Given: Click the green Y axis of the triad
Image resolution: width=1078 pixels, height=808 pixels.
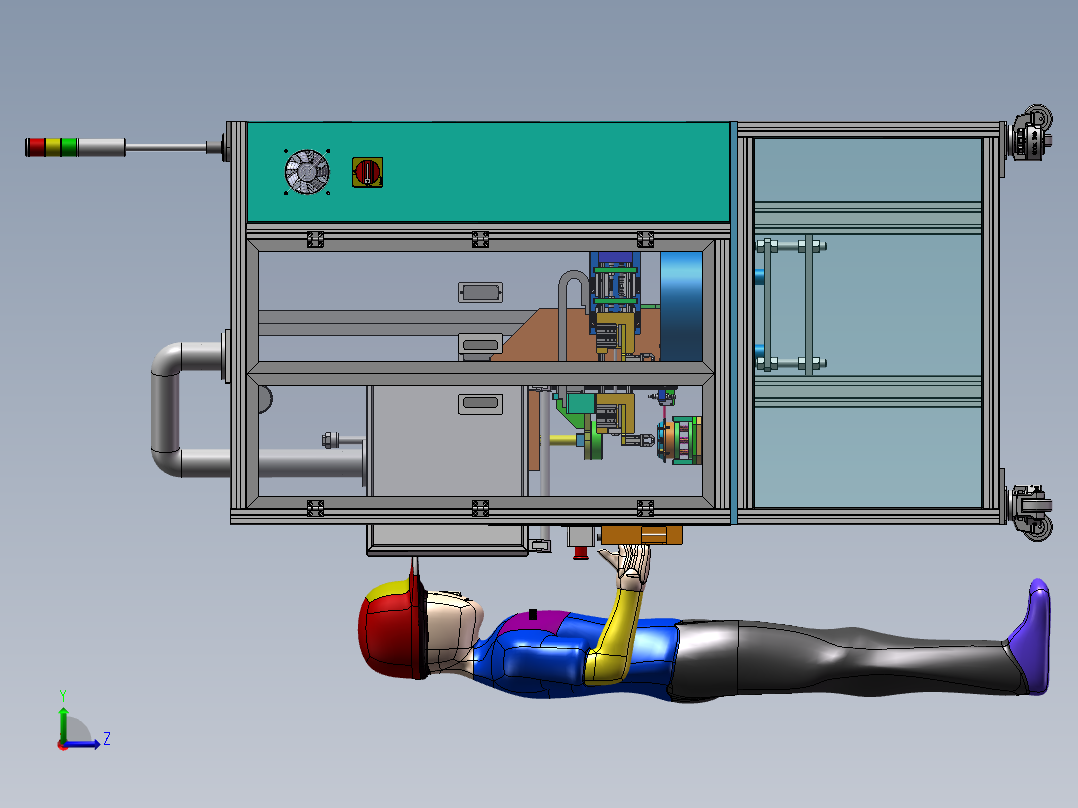Looking at the screenshot, I should tap(63, 723).
